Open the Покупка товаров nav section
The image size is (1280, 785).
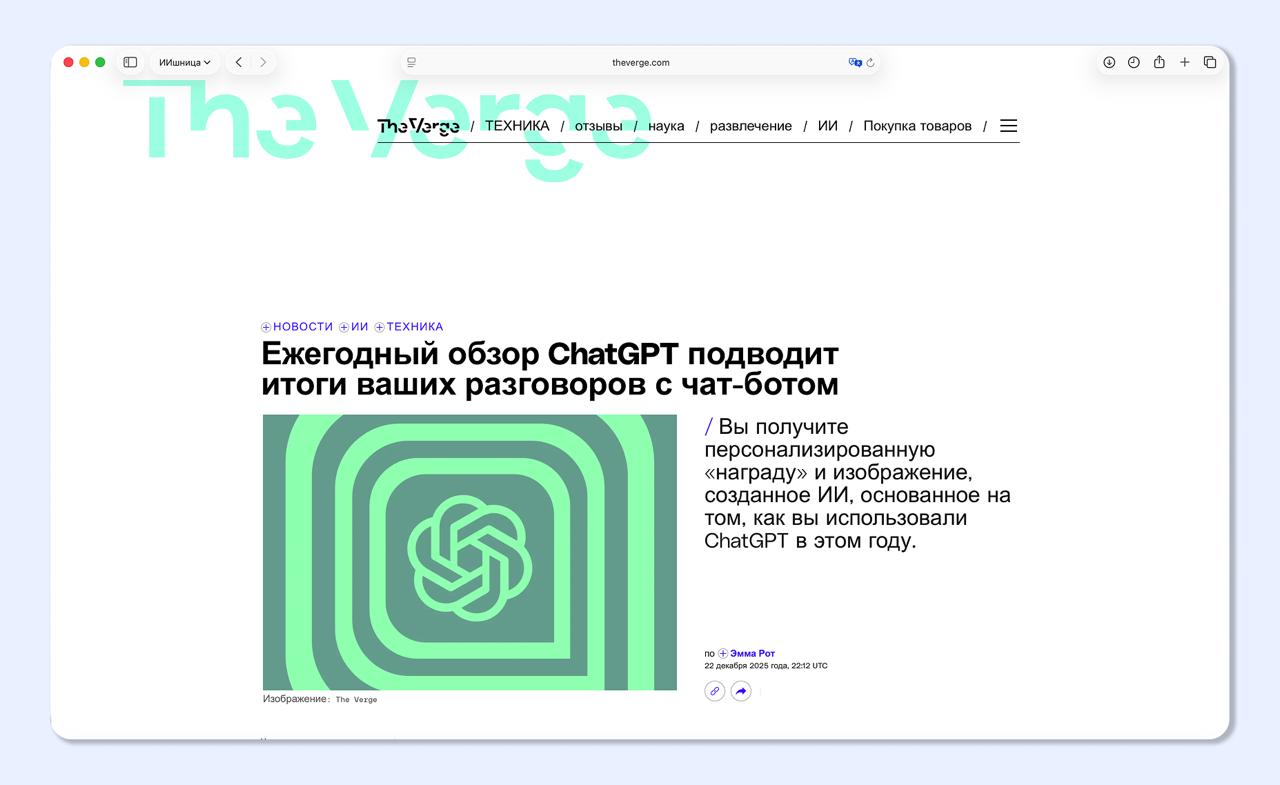click(x=918, y=126)
